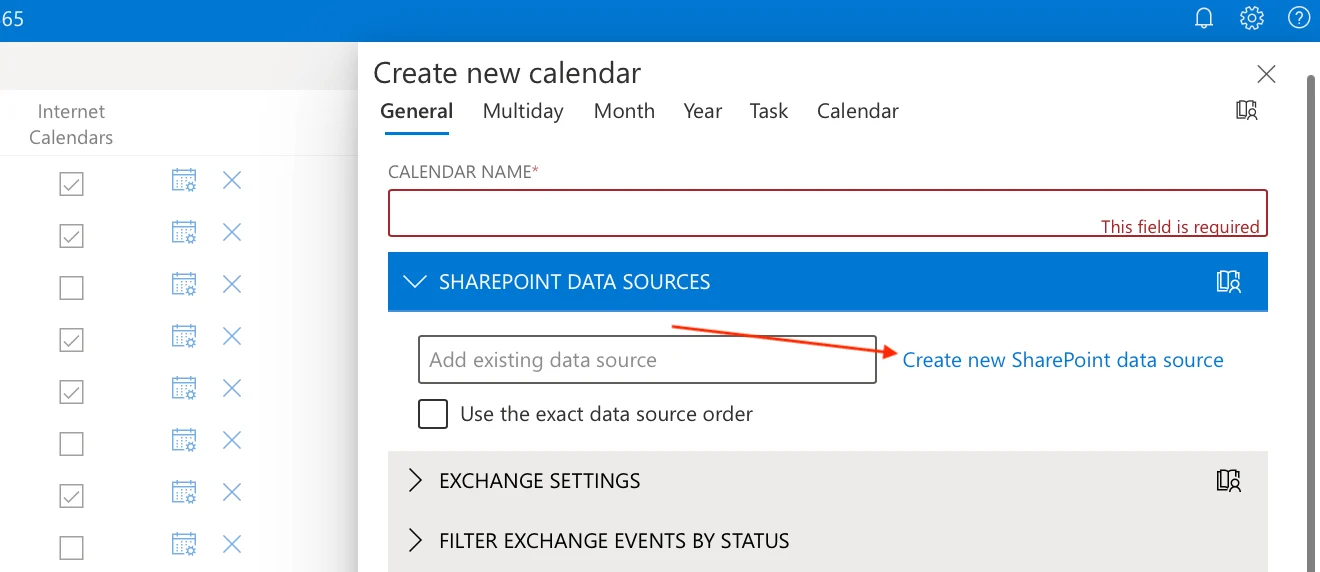
Task: Click the CALENDAR NAME label
Action: click(463, 172)
